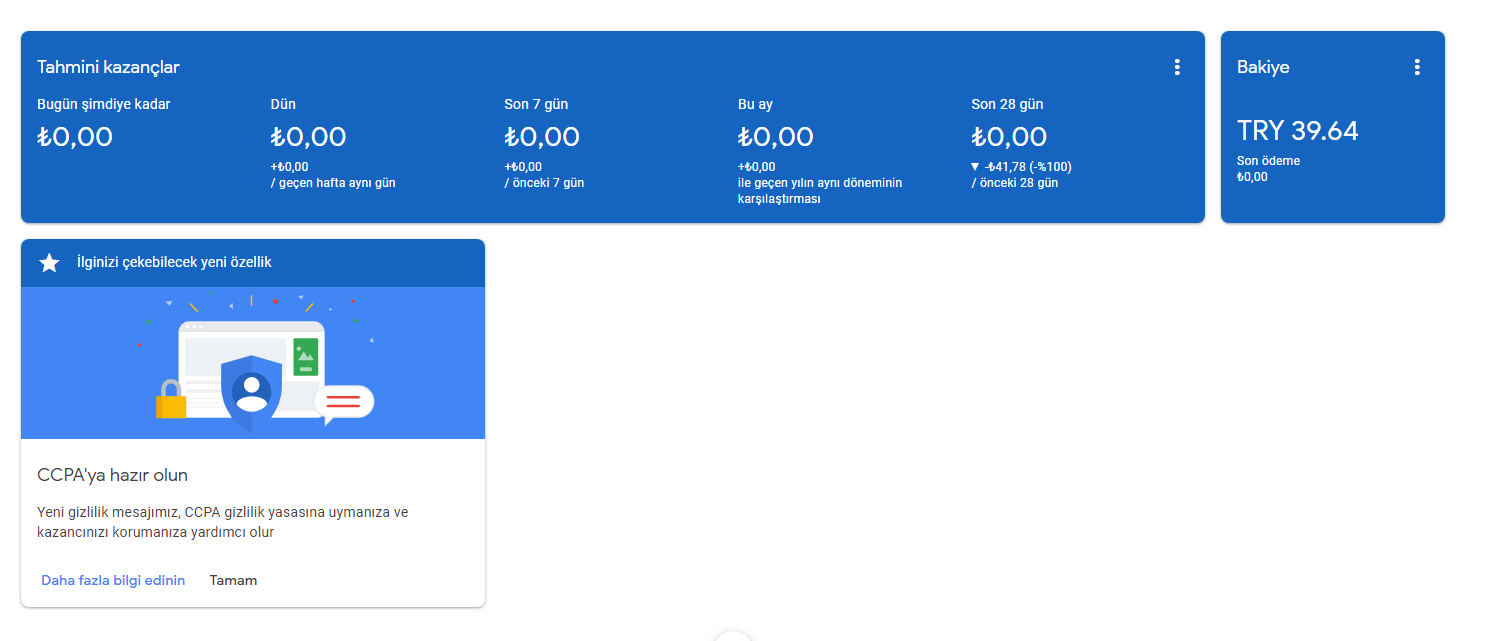Click the star icon beside new feature header

click(x=49, y=263)
